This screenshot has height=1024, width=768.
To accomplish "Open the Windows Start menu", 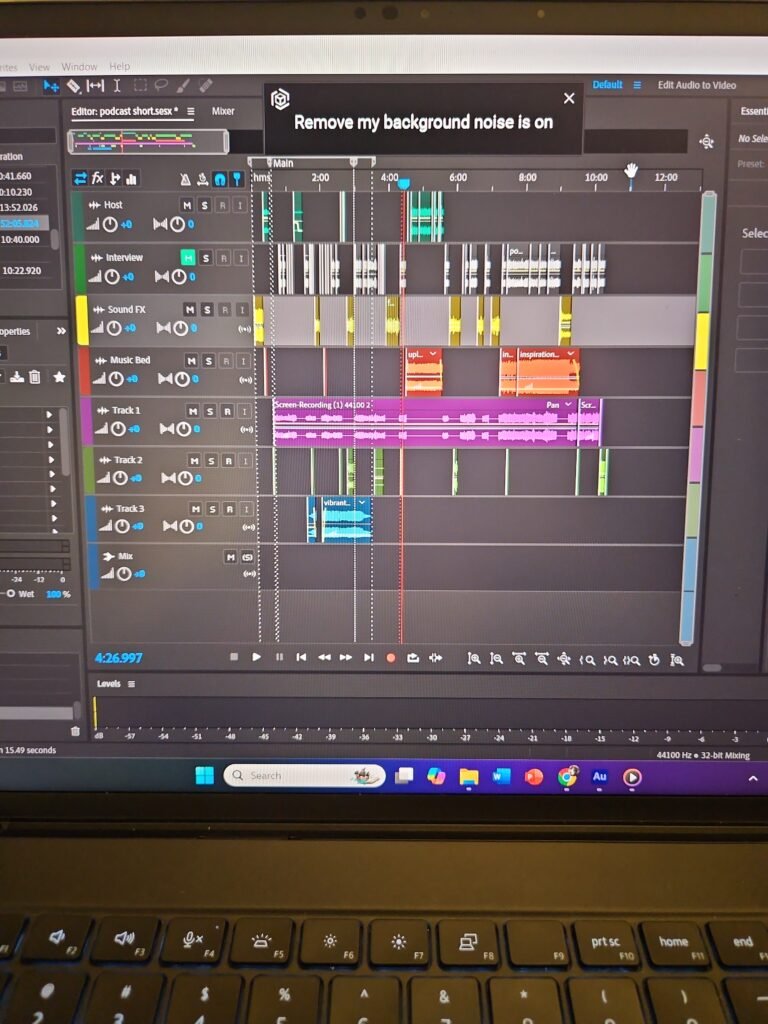I will pyautogui.click(x=204, y=775).
